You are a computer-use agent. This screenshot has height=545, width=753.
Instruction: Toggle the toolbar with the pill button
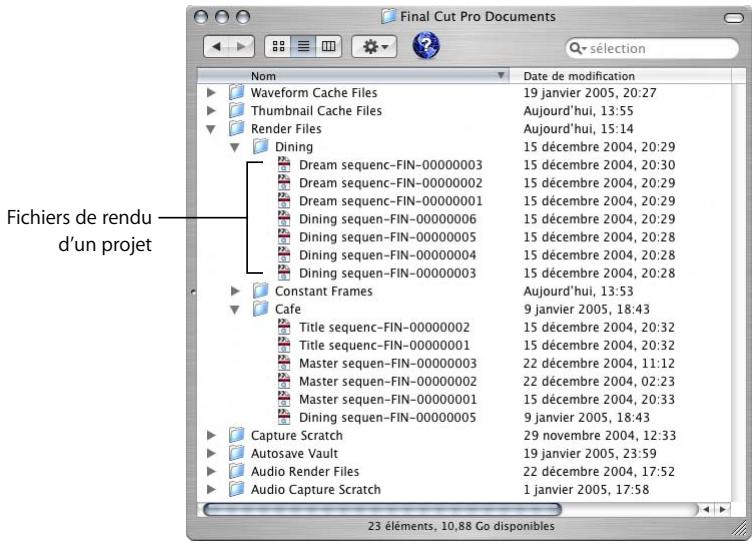pos(733,18)
